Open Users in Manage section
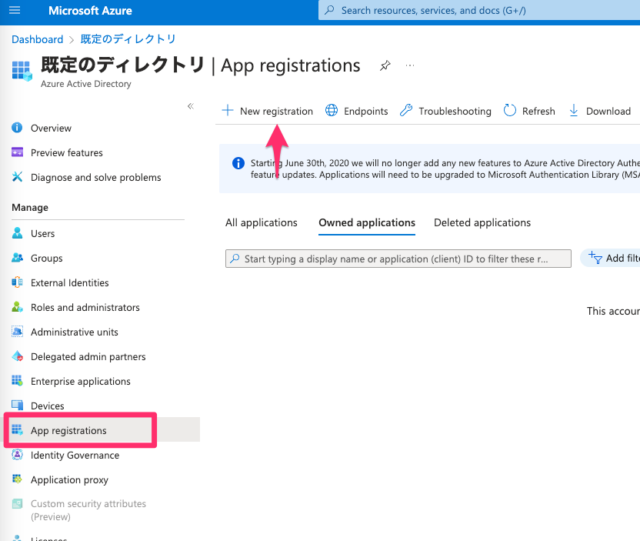Image resolution: width=640 pixels, height=541 pixels. [43, 234]
